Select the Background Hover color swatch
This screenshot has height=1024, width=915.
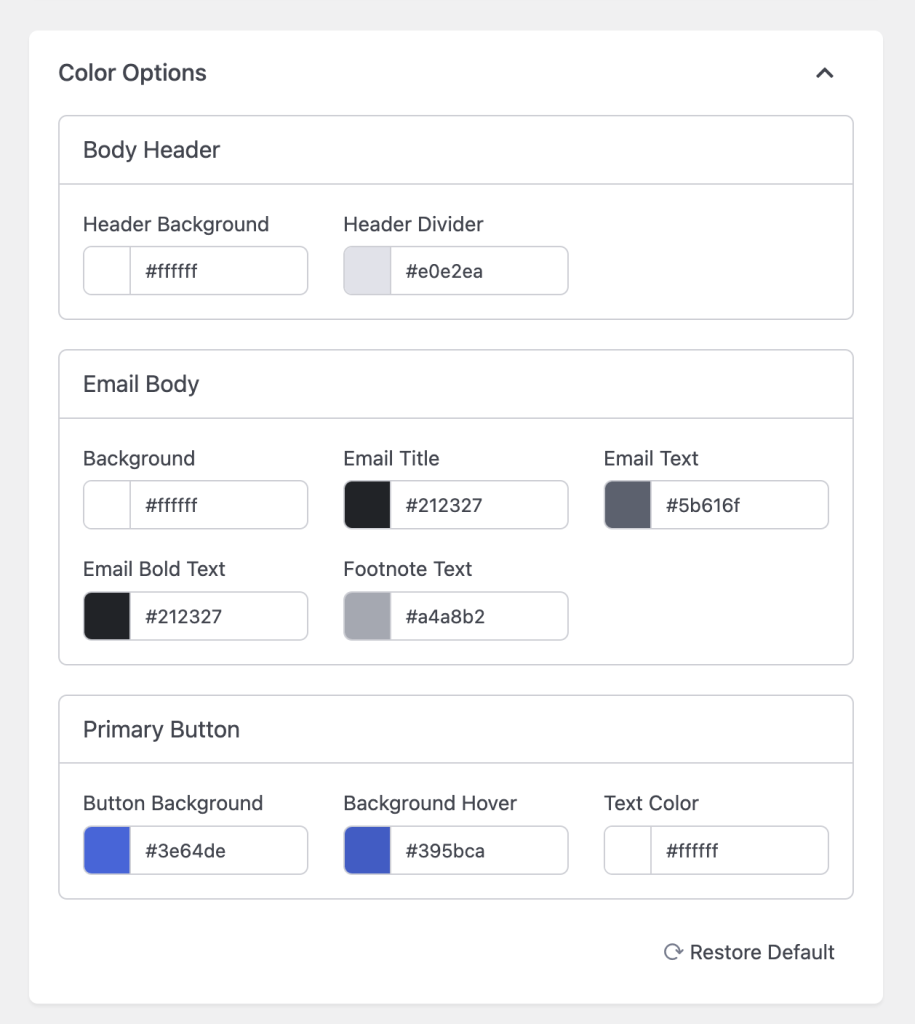[x=367, y=851]
